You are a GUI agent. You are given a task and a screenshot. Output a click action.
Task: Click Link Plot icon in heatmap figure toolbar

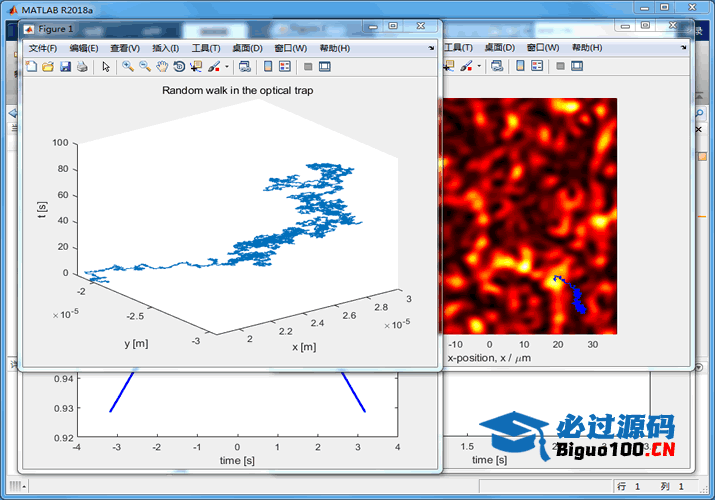pyautogui.click(x=497, y=66)
